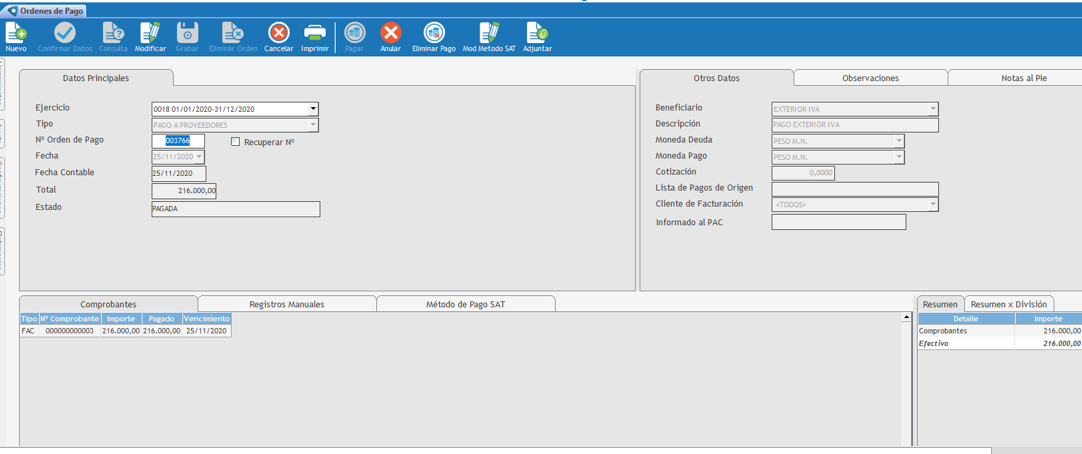This screenshot has height=454, width=1082.
Task: Click the Informado al PAC field
Action: (838, 222)
